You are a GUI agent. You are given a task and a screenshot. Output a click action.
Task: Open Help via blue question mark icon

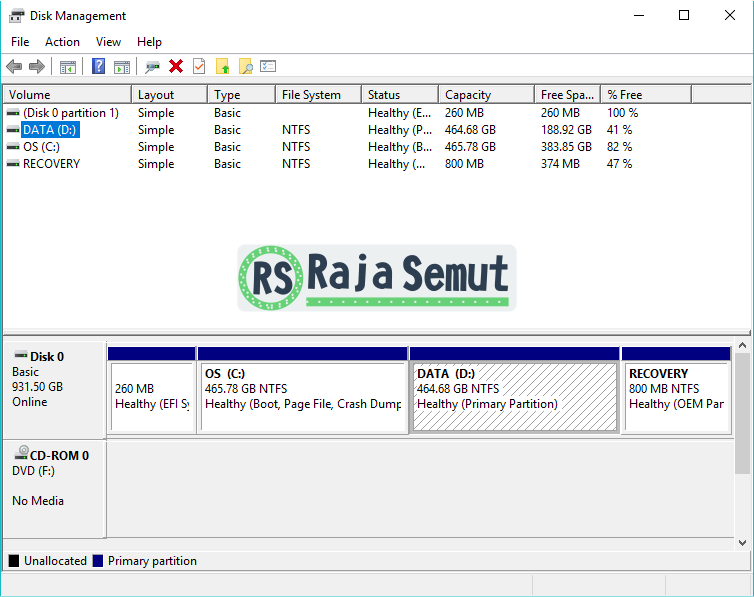click(98, 66)
